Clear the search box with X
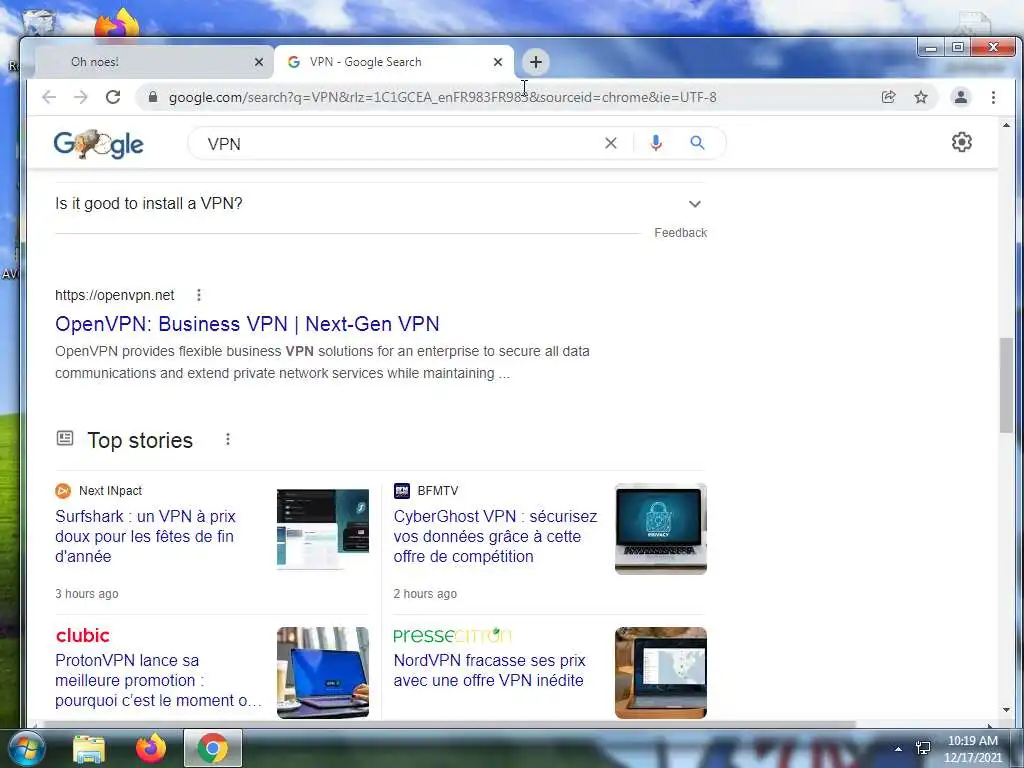The image size is (1024, 768). coord(611,143)
